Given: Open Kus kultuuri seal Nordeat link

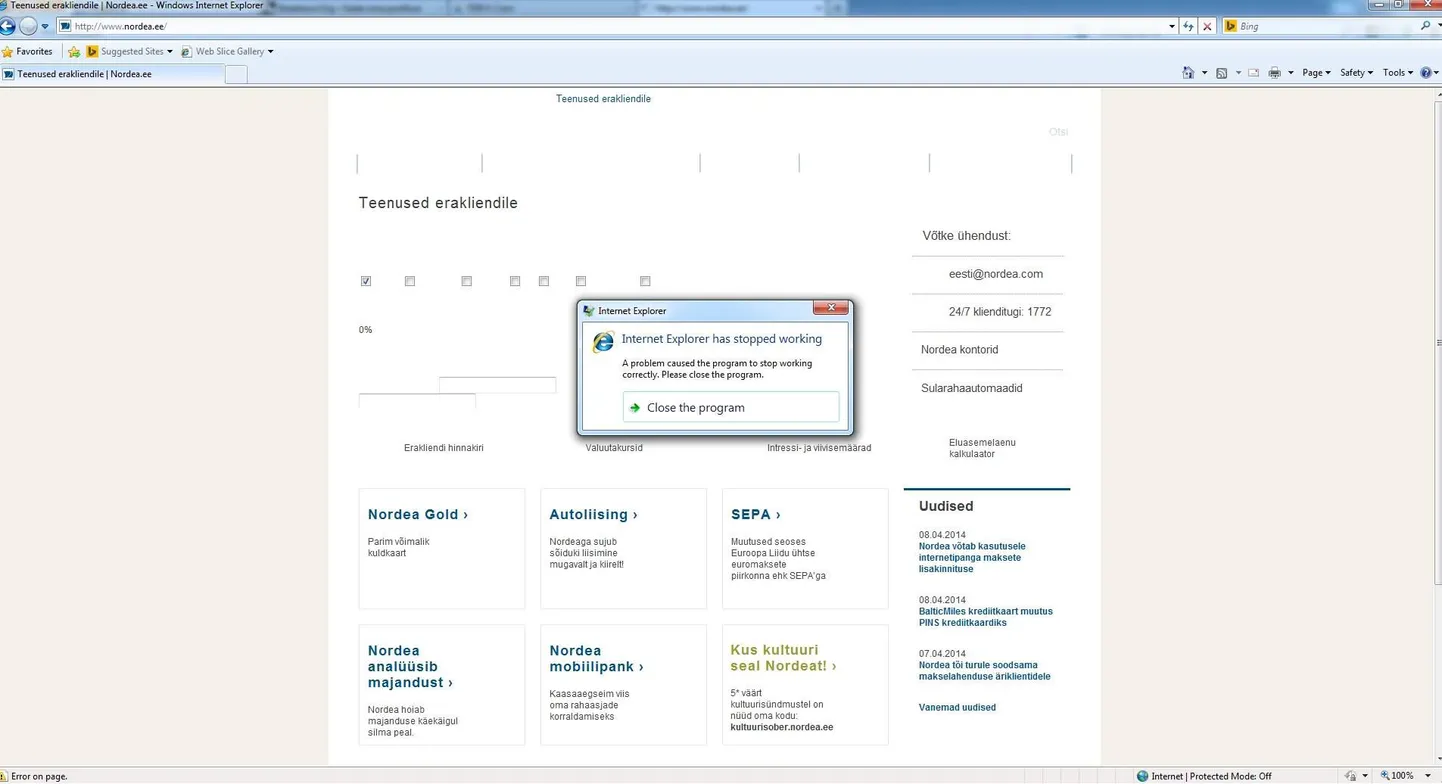Looking at the screenshot, I should [783, 657].
